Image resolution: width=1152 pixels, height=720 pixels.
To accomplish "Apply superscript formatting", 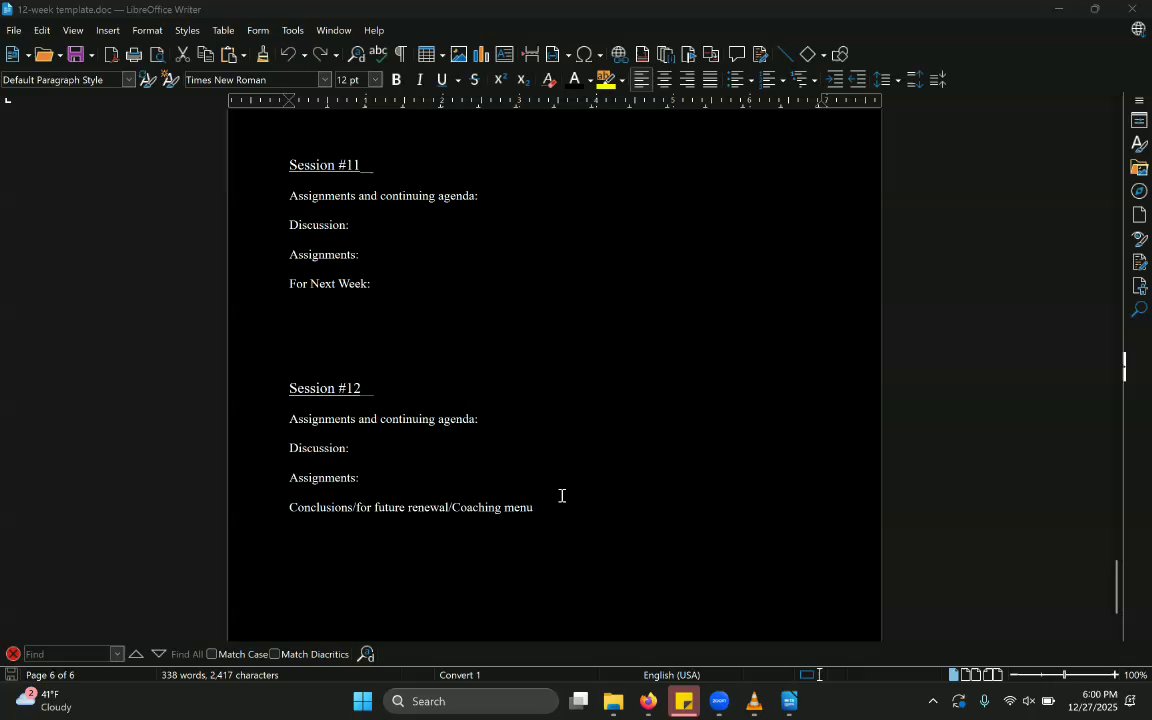I will pos(500,79).
